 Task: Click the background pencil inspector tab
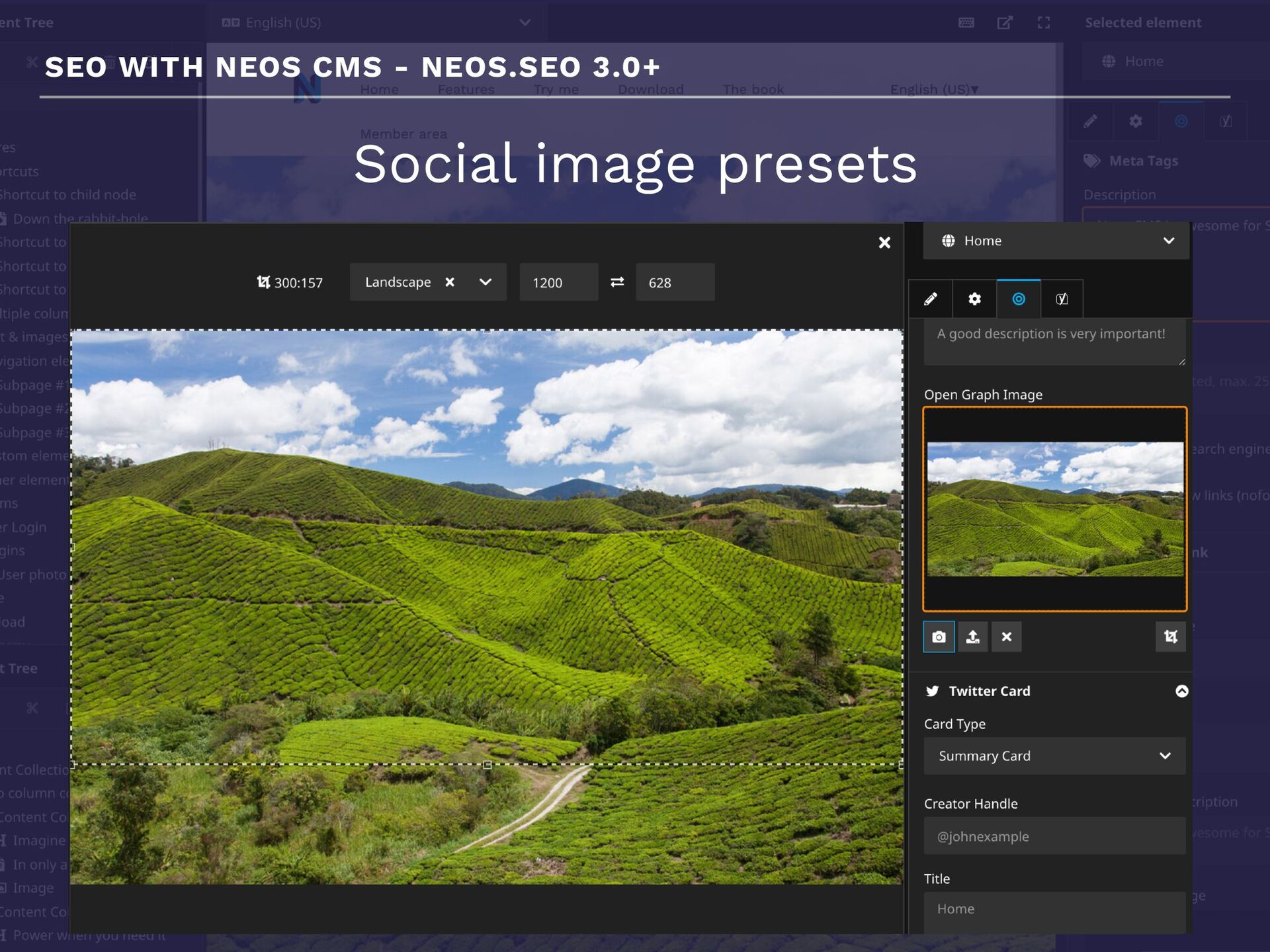point(1090,121)
